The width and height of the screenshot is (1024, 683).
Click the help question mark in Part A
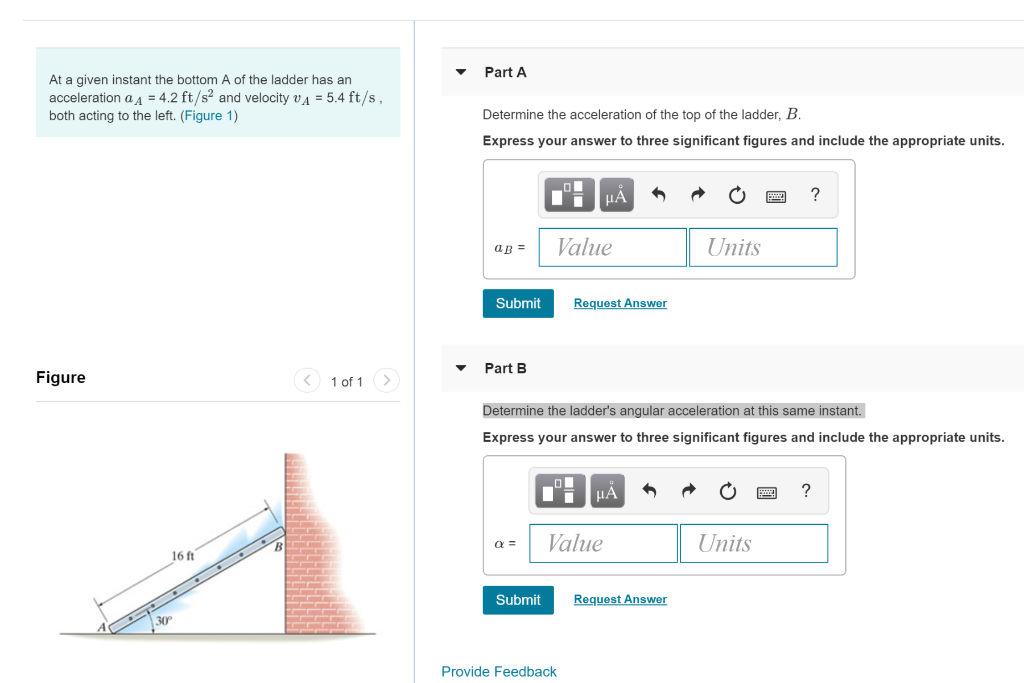814,195
